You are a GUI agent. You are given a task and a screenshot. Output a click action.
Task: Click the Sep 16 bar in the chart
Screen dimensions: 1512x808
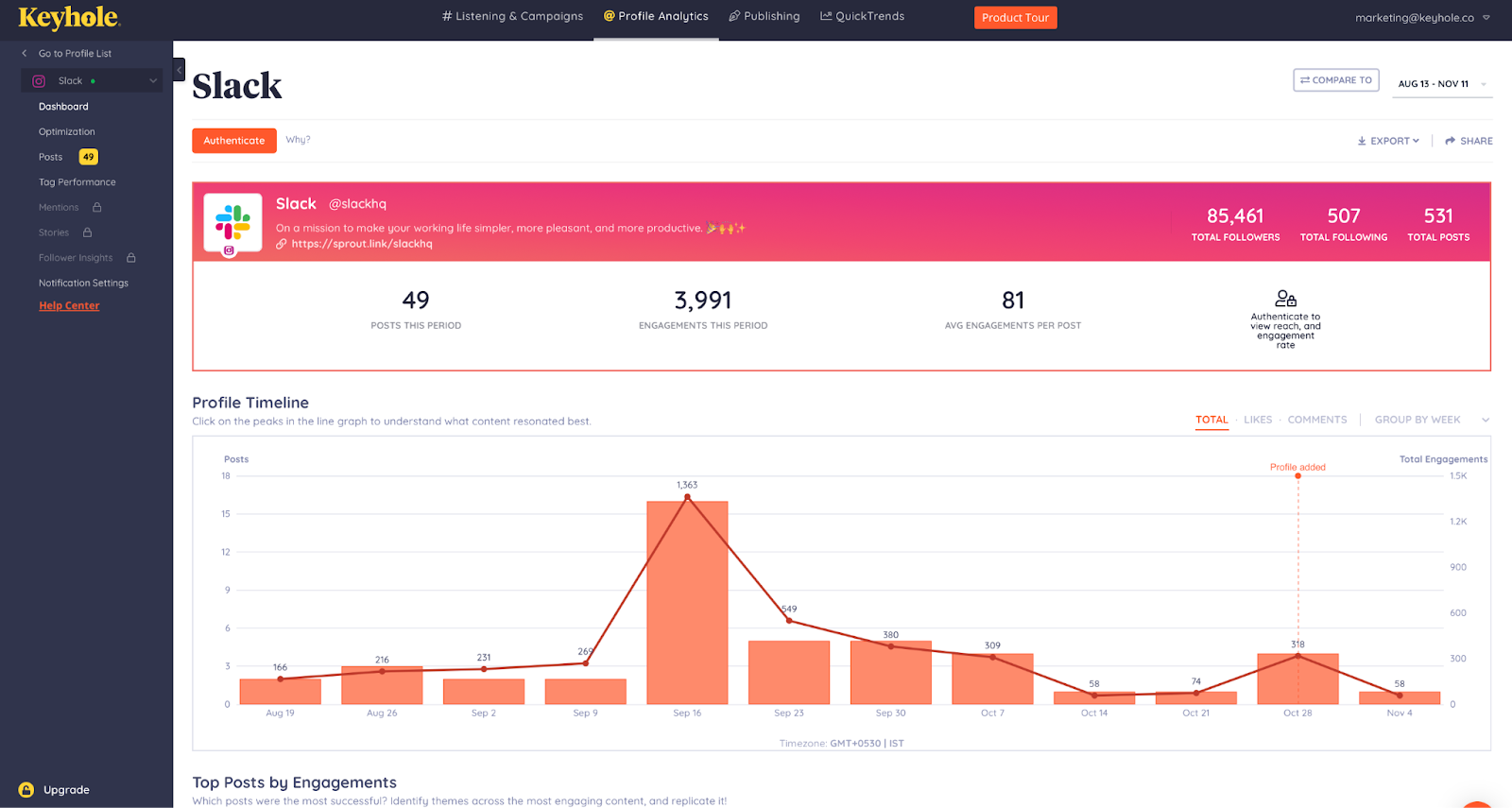687,603
